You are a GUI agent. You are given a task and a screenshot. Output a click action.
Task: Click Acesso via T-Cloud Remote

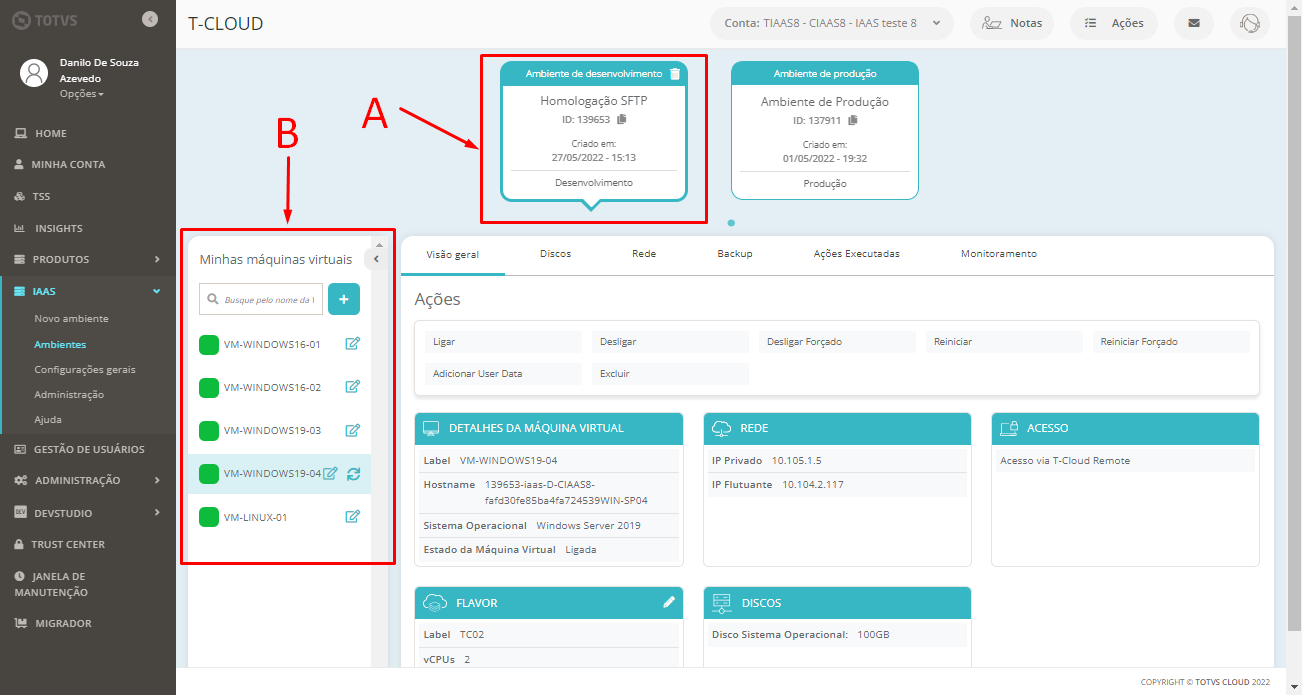pyautogui.click(x=1065, y=461)
